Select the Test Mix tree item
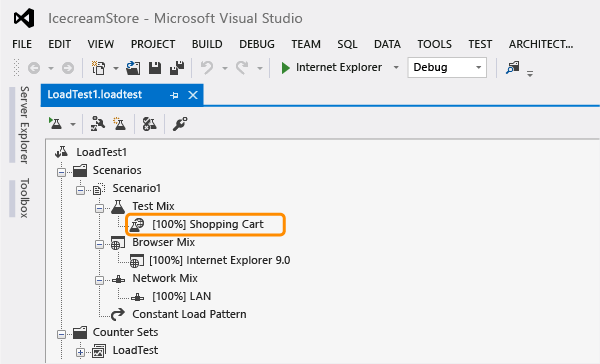Viewport: 600px width, 364px height. click(x=153, y=206)
